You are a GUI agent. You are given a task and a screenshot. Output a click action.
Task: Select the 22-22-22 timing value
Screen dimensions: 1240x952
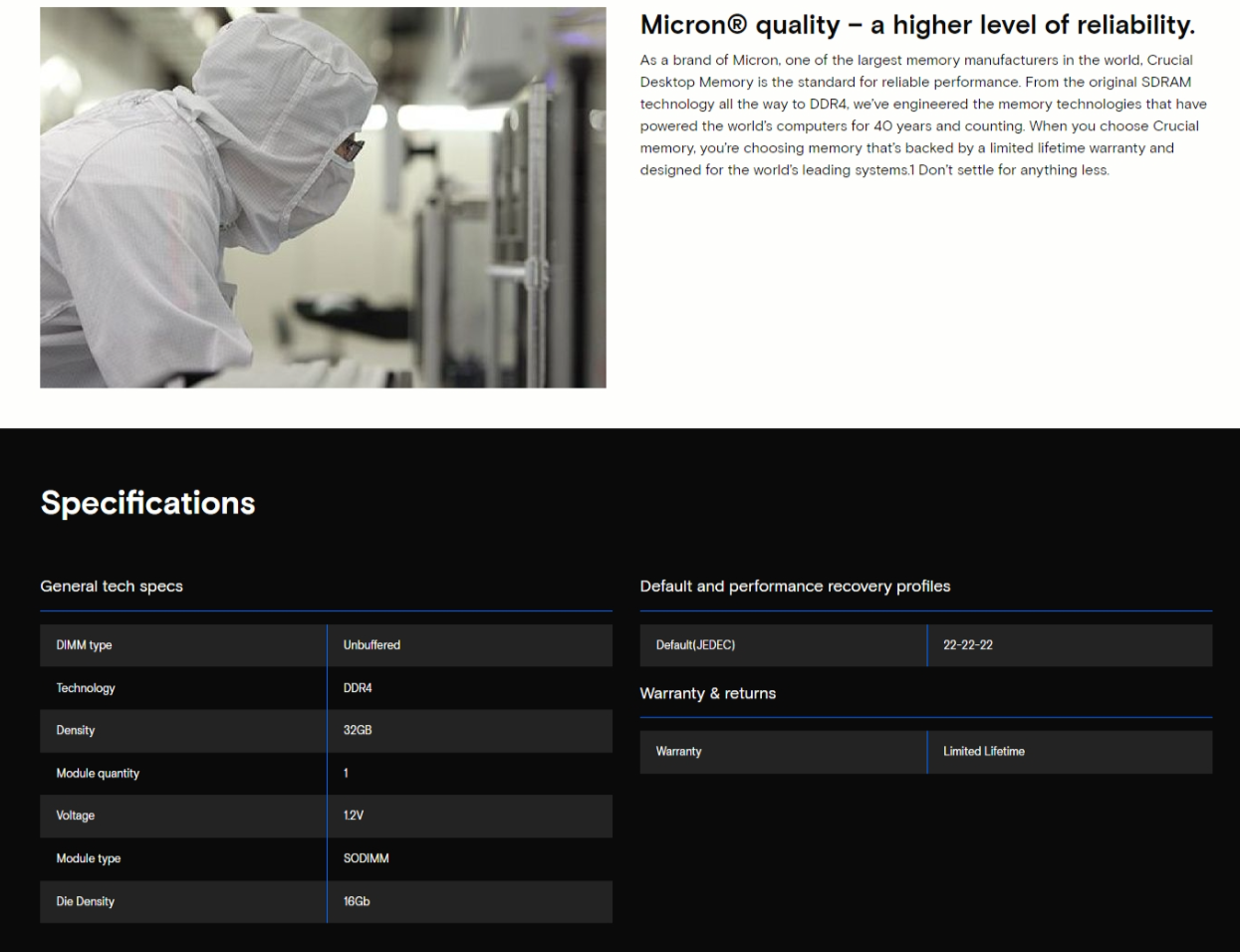[968, 645]
